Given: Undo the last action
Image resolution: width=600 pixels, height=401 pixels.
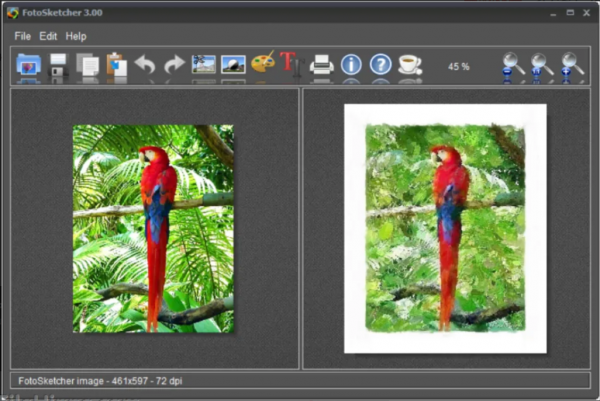Looking at the screenshot, I should [x=145, y=64].
